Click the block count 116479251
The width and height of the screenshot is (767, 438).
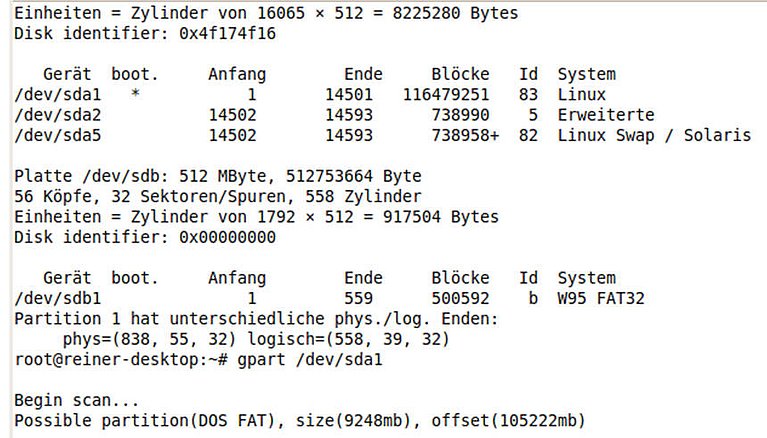click(447, 95)
